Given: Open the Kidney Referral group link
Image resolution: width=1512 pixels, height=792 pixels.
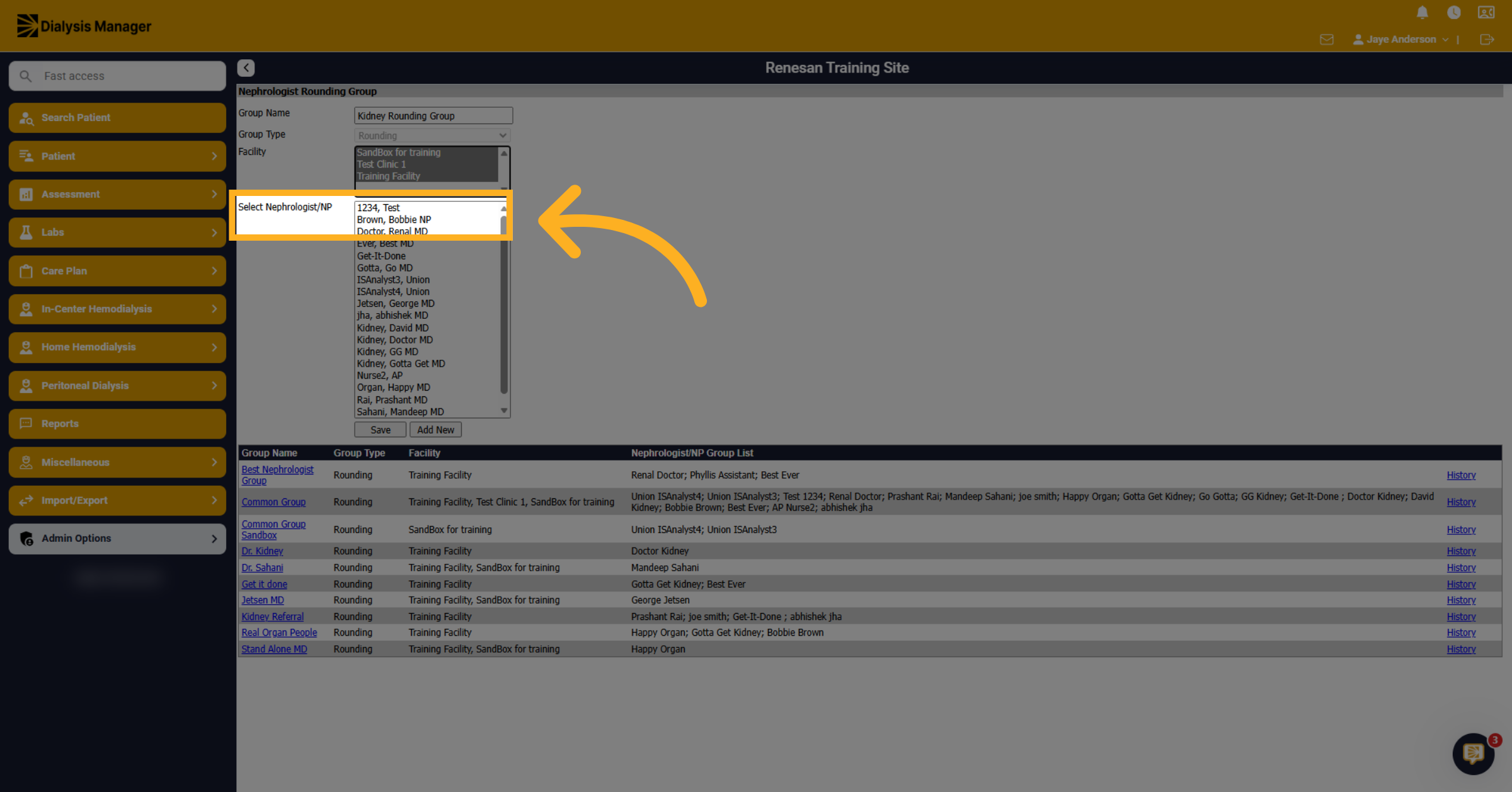Looking at the screenshot, I should pos(272,617).
